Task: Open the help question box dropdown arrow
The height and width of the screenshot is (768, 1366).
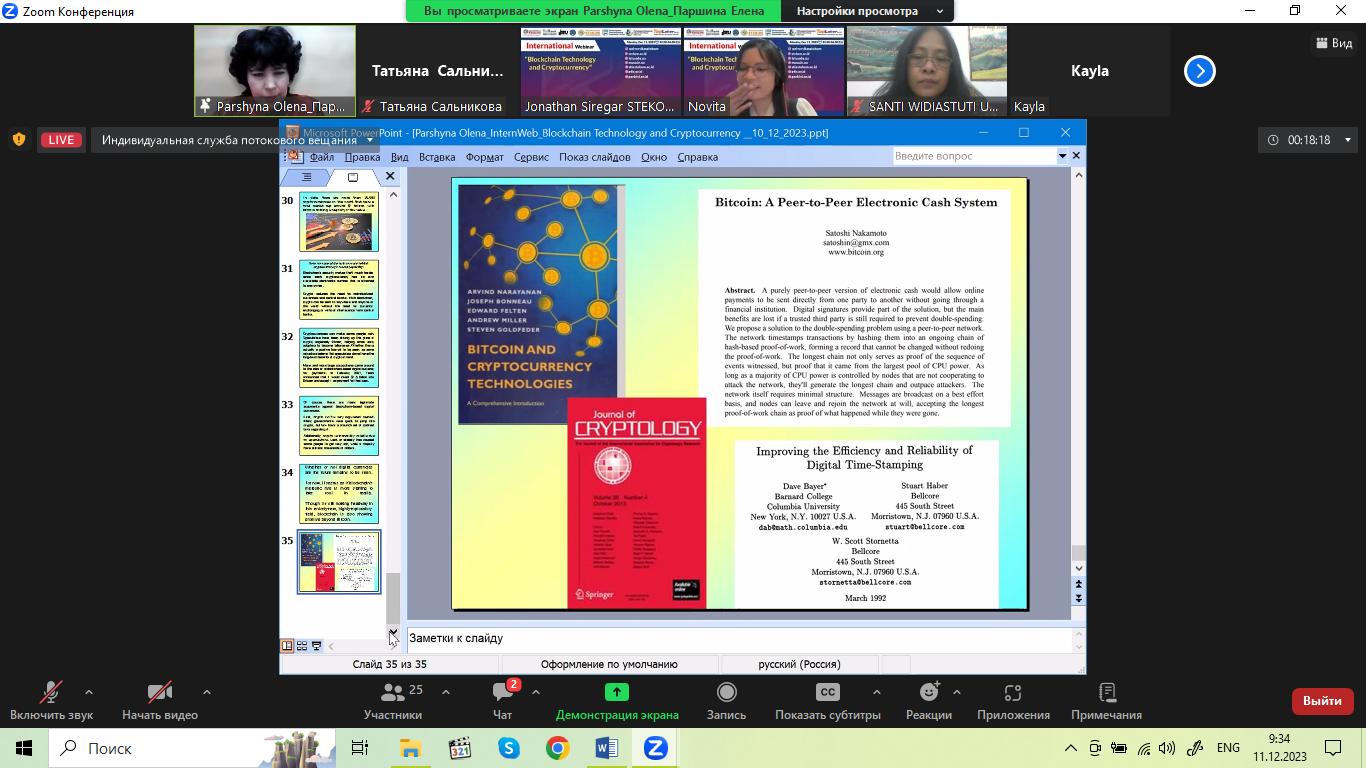Action: click(1062, 156)
